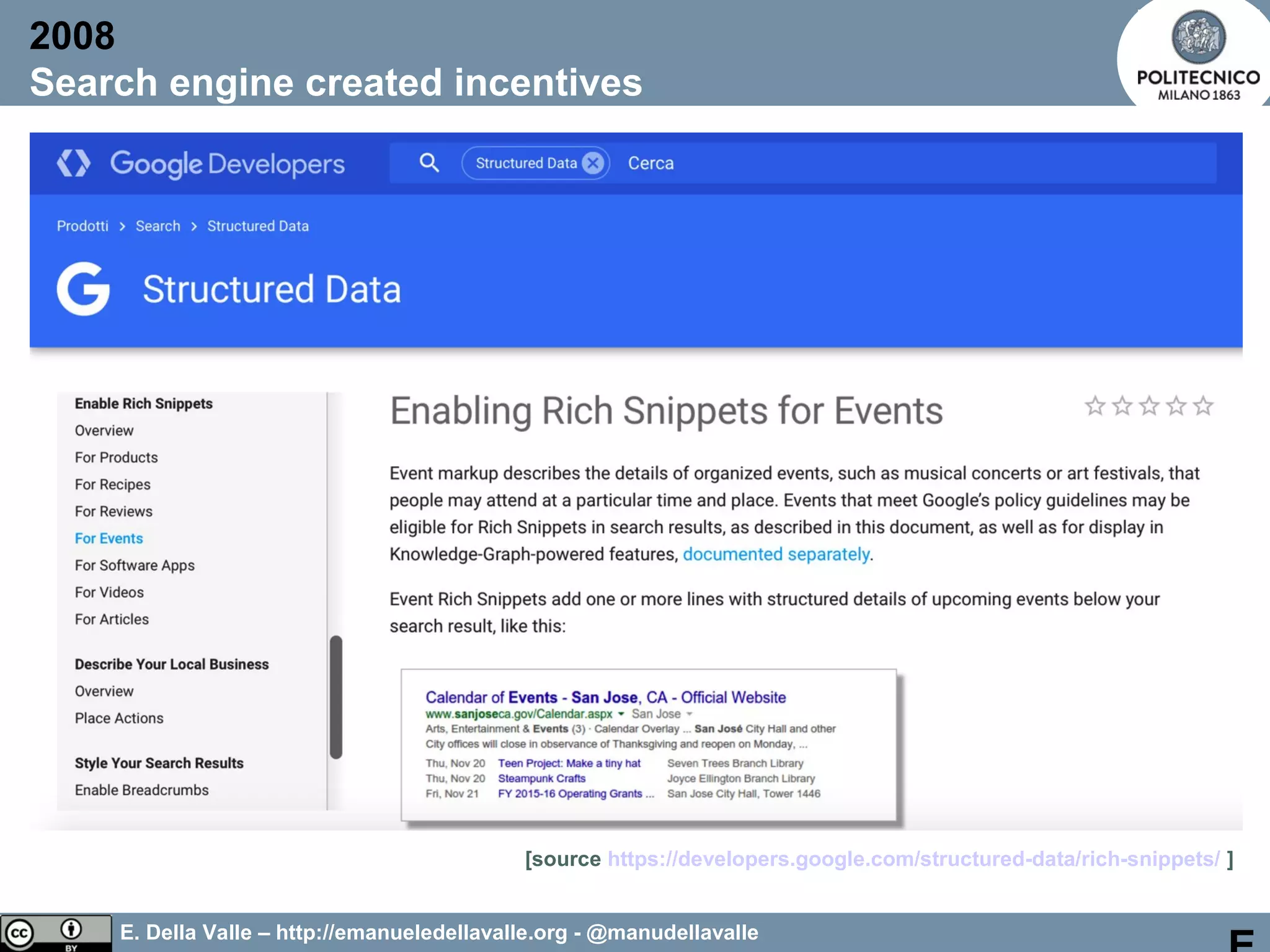This screenshot has height=952, width=1270.
Task: Open Teen Project: Make a tiny hat
Action: click(569, 763)
